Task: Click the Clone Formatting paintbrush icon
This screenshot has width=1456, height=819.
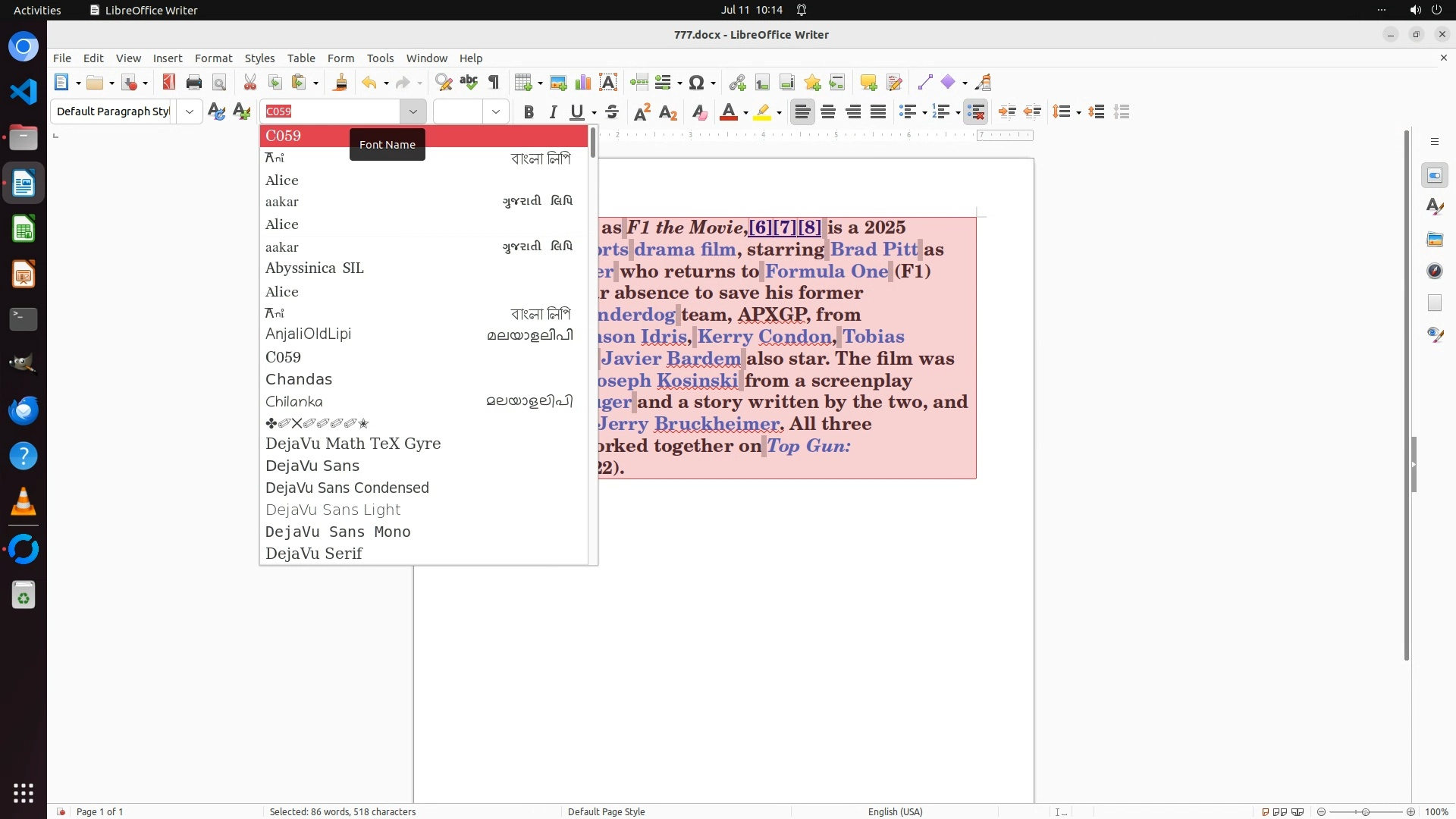Action: (340, 83)
